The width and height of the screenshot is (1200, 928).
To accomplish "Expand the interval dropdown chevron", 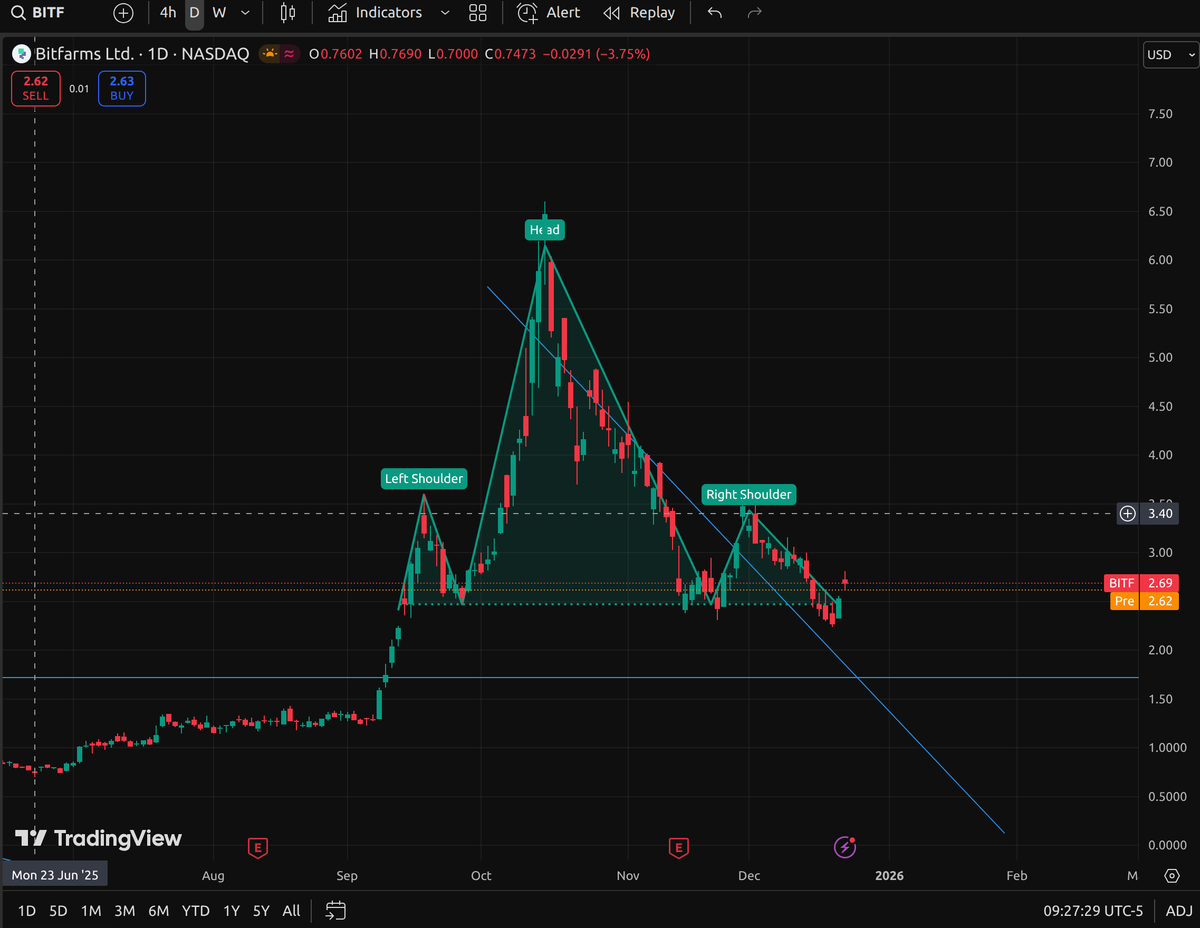I will point(244,13).
